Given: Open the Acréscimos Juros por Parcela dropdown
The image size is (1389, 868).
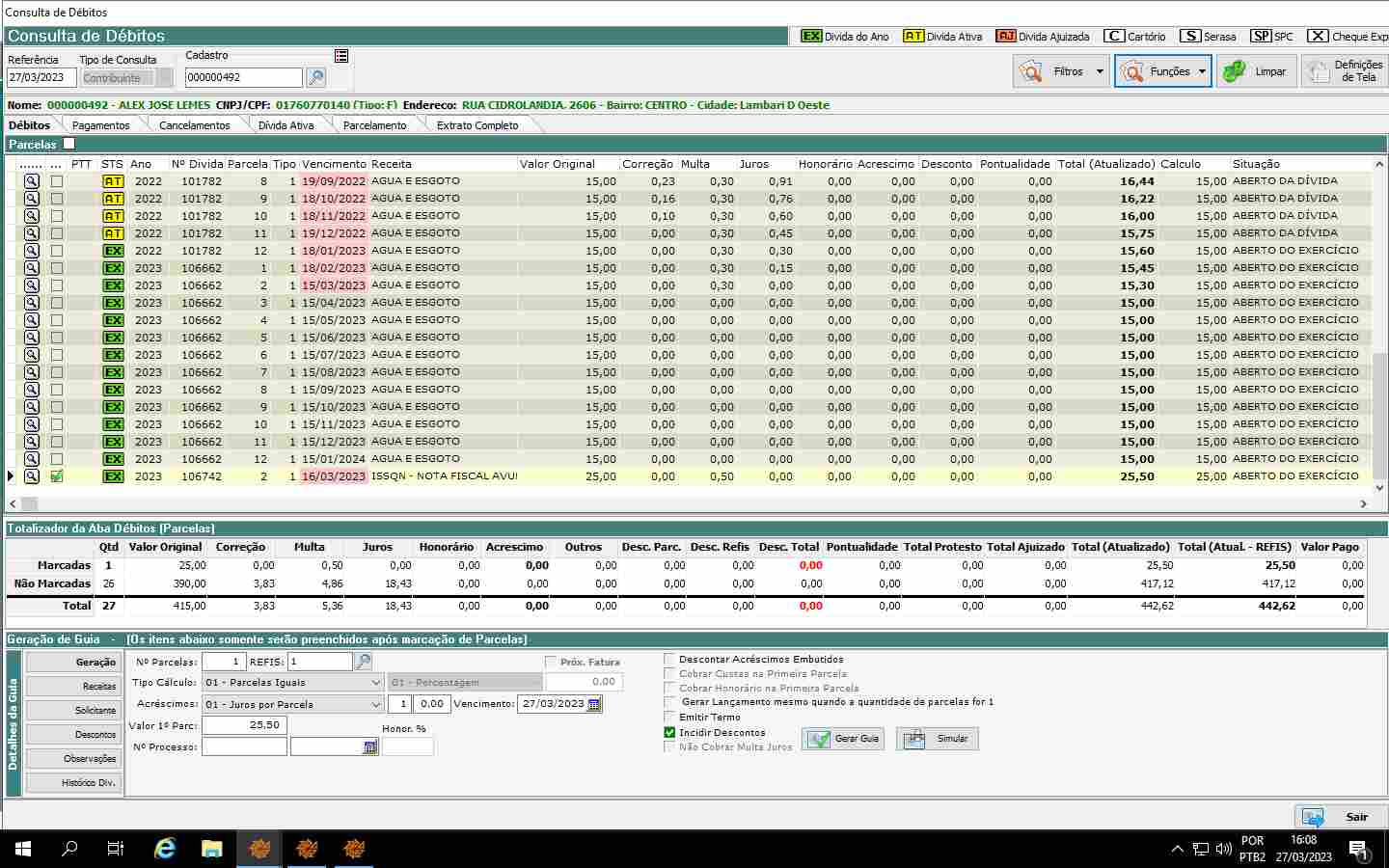Looking at the screenshot, I should [x=376, y=704].
